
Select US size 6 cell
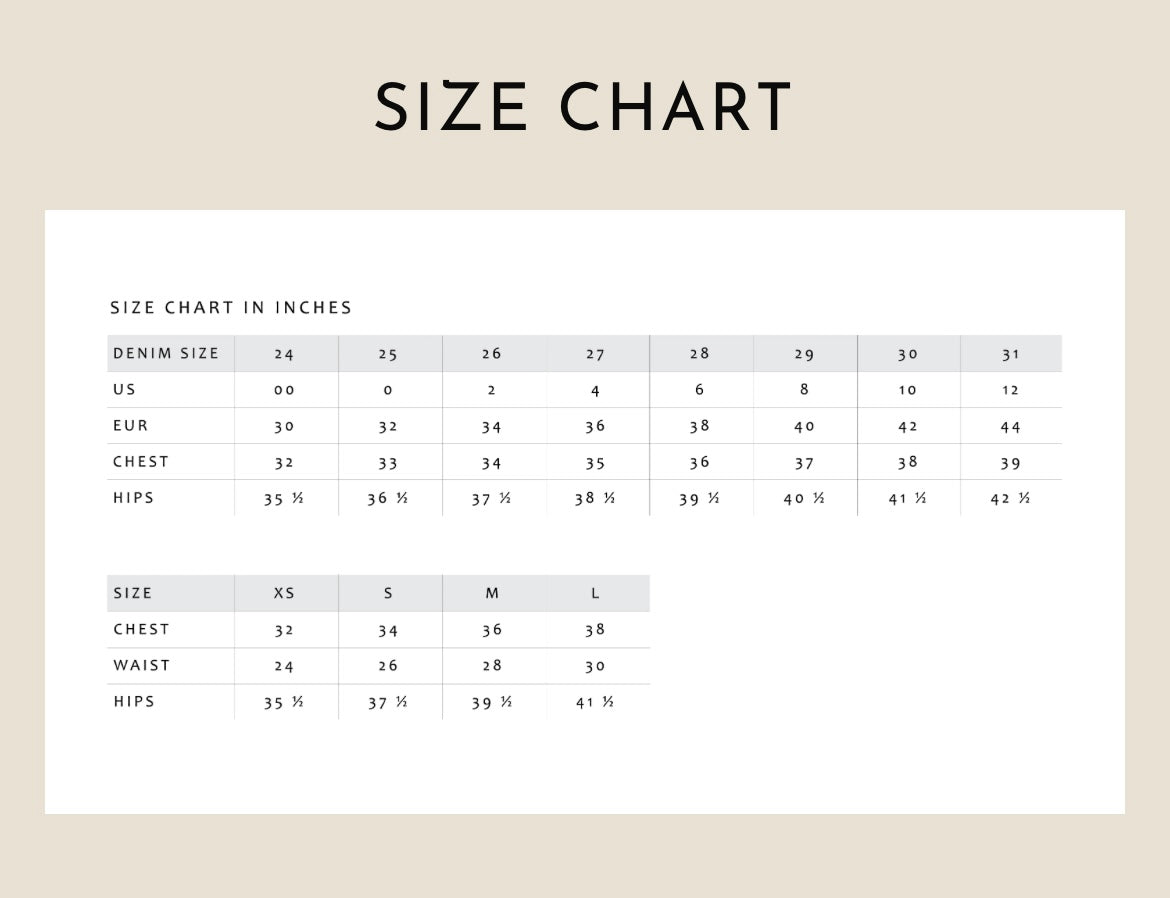point(699,390)
